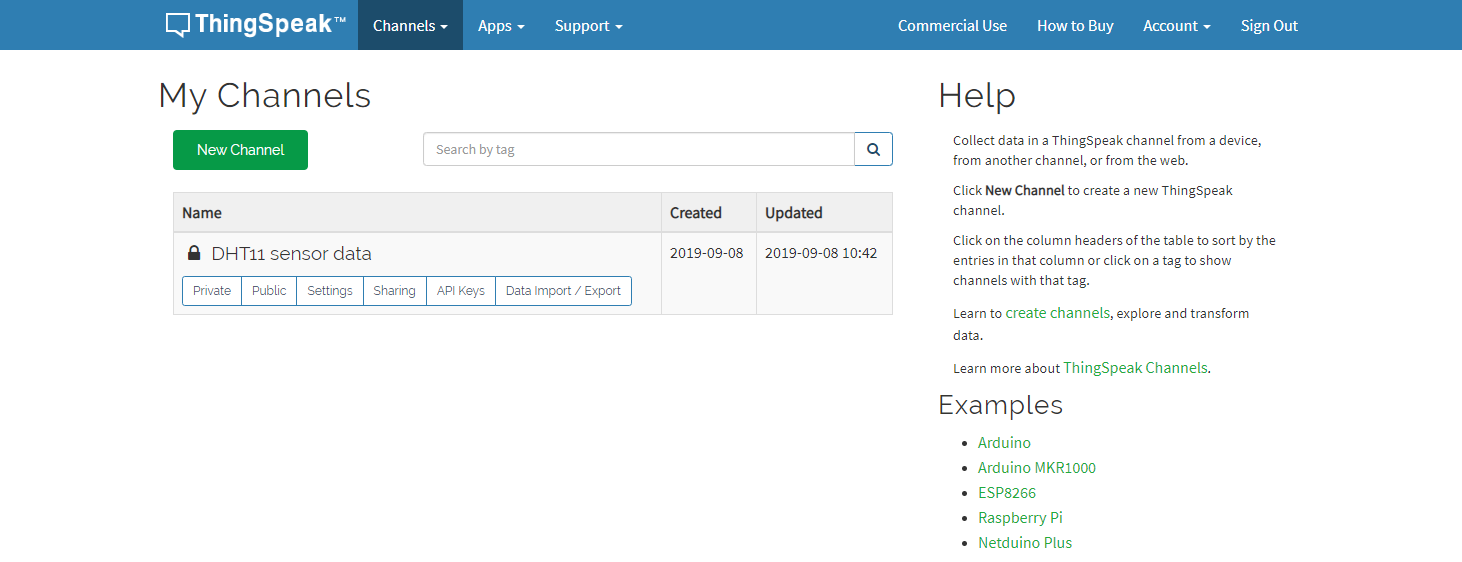
Task: Open DHT11 channel Sharing options
Action: coord(394,291)
